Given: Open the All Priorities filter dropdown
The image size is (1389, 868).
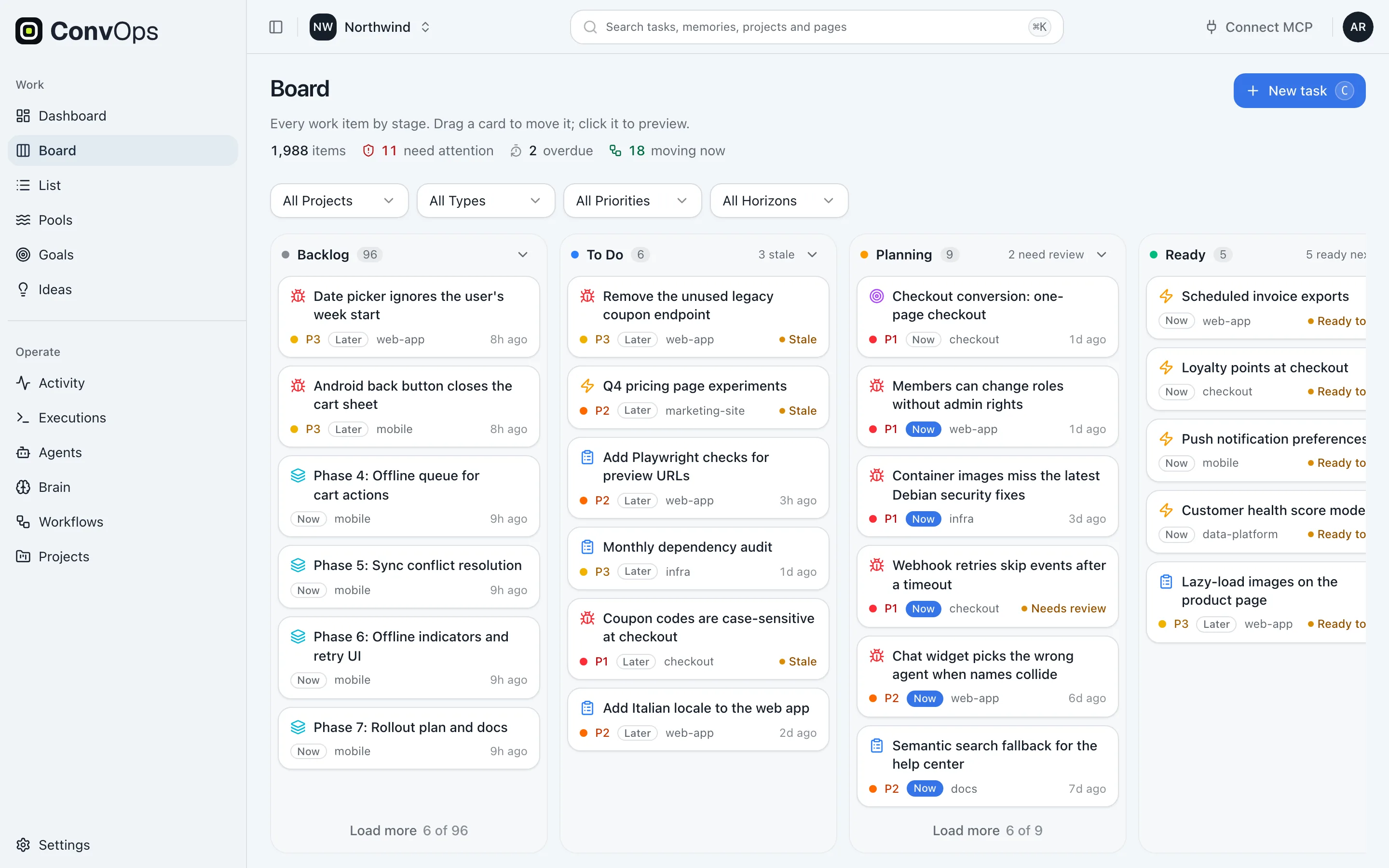Looking at the screenshot, I should [632, 200].
